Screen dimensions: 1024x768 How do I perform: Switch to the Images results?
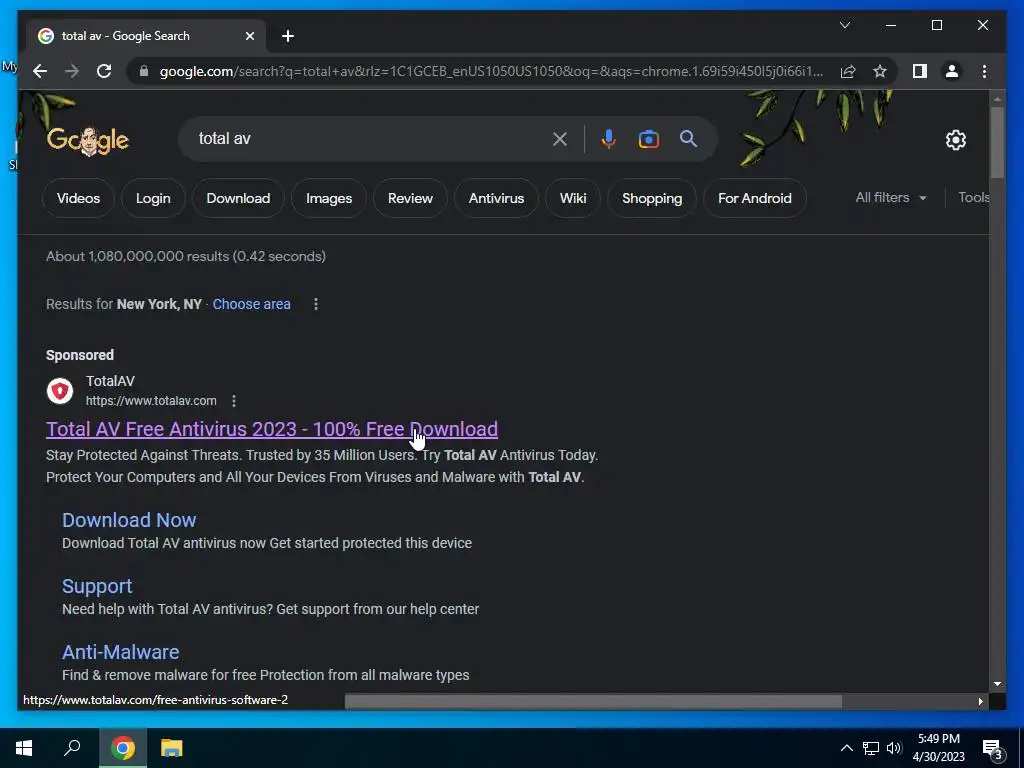click(329, 198)
